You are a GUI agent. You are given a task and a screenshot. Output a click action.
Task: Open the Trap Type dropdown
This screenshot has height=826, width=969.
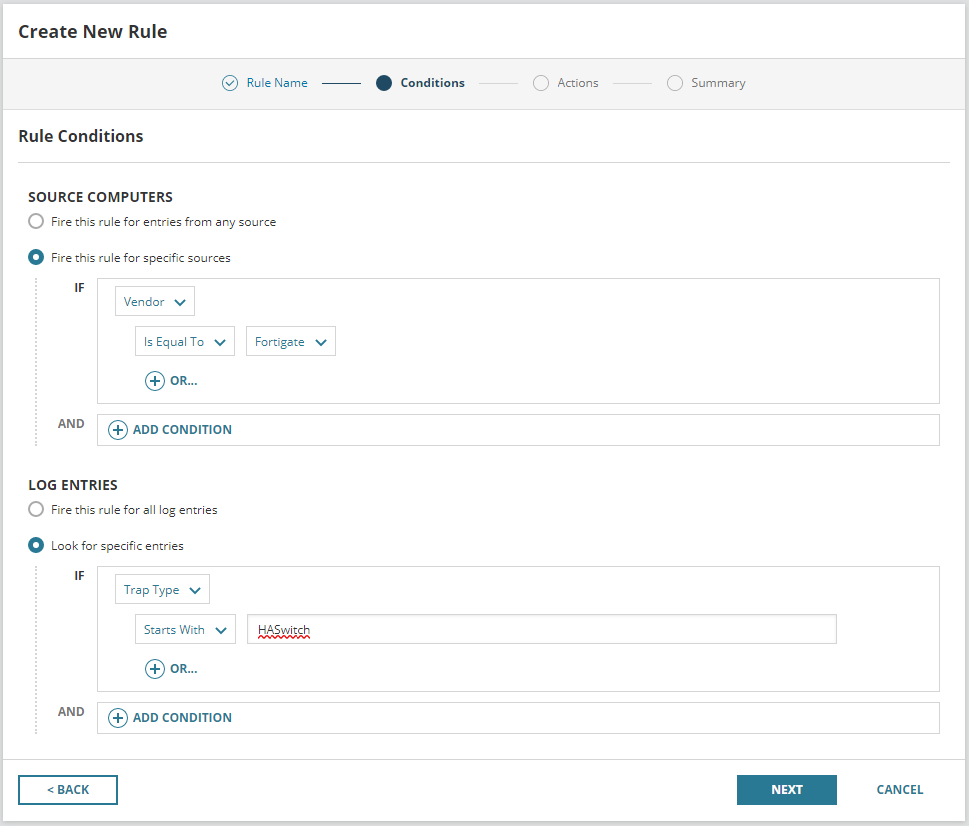(162, 589)
